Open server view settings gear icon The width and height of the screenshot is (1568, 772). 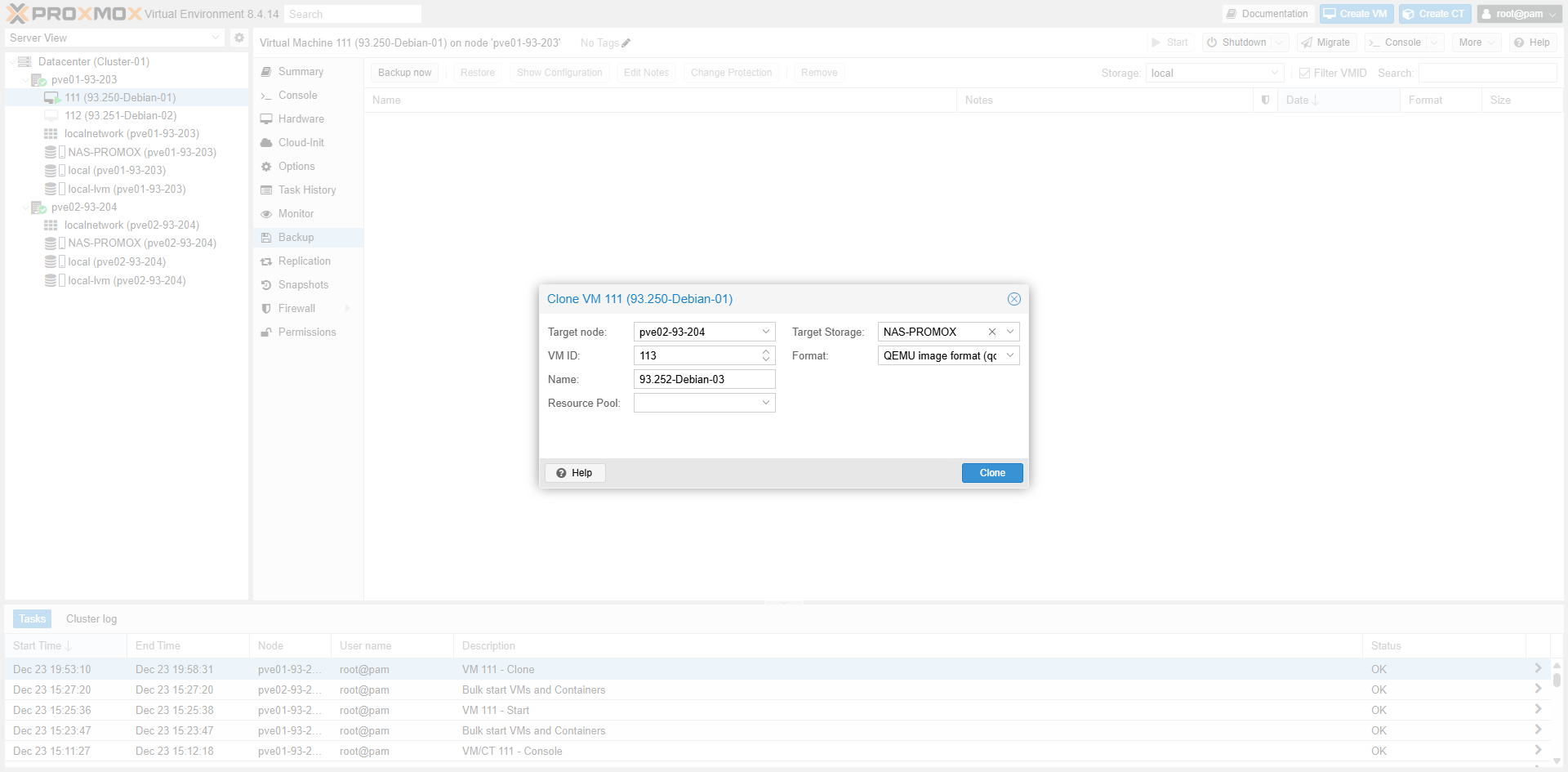(x=238, y=38)
